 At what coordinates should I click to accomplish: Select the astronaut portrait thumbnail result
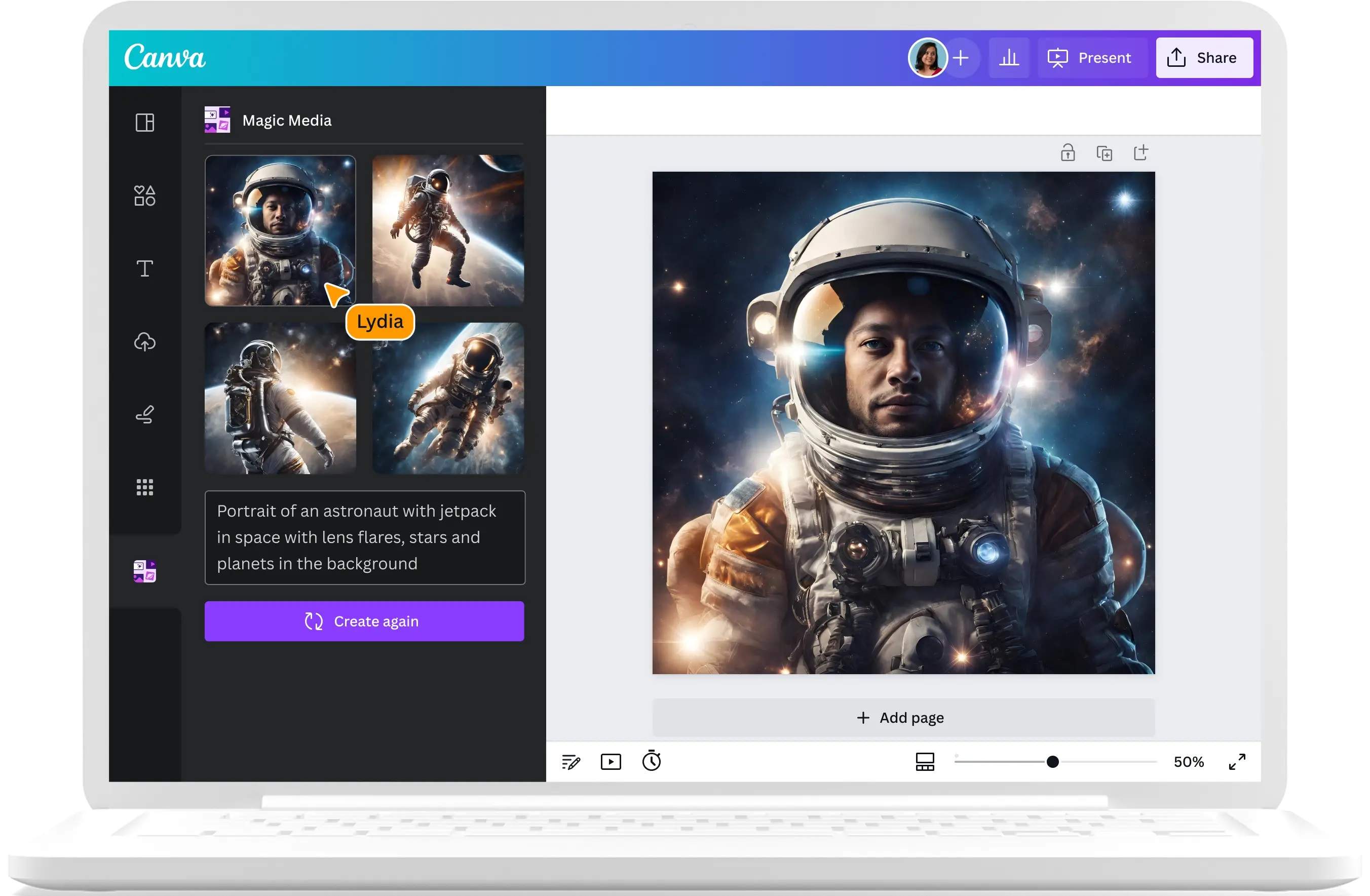[x=280, y=230]
